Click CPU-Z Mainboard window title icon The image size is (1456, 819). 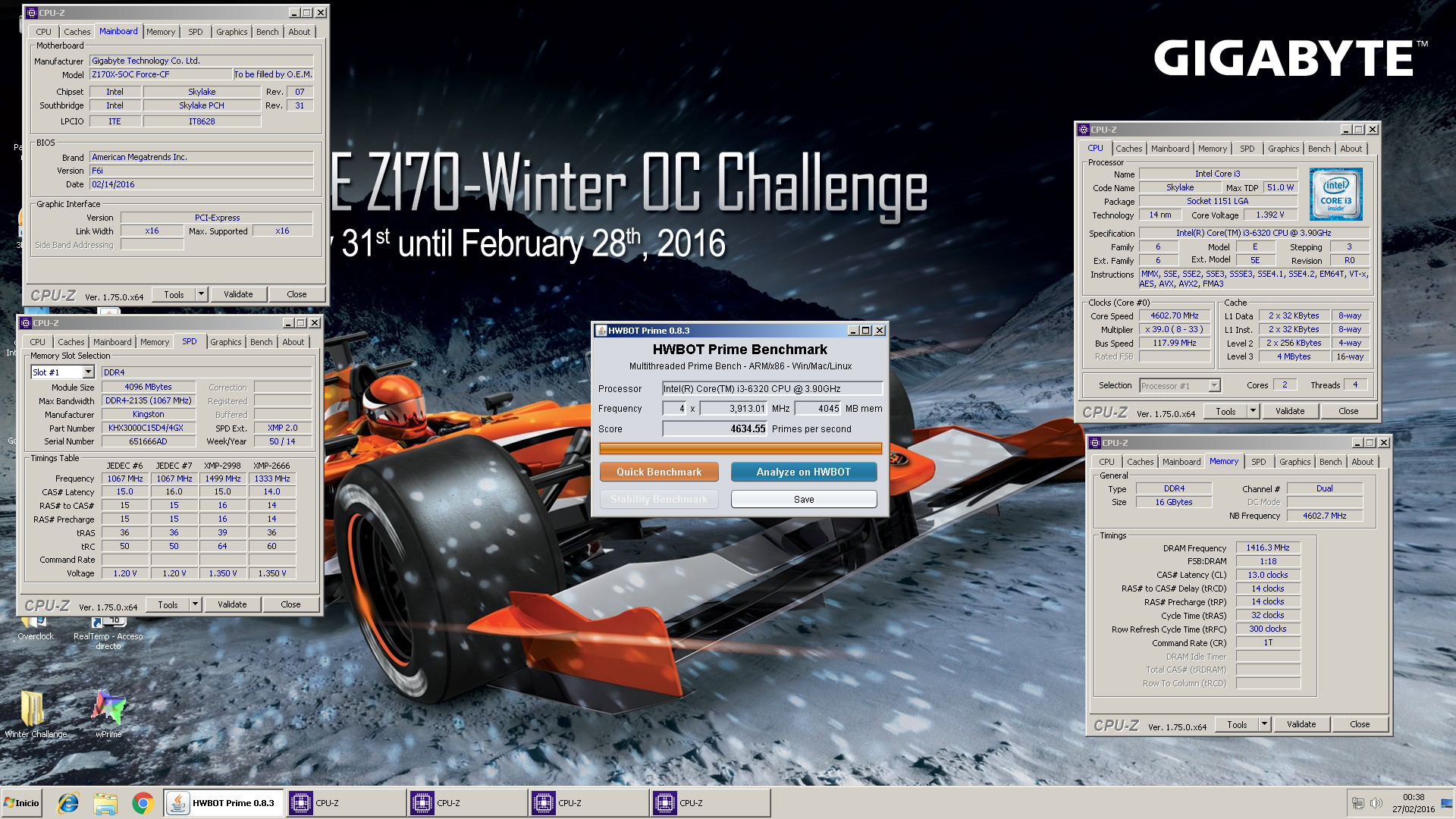(31, 13)
